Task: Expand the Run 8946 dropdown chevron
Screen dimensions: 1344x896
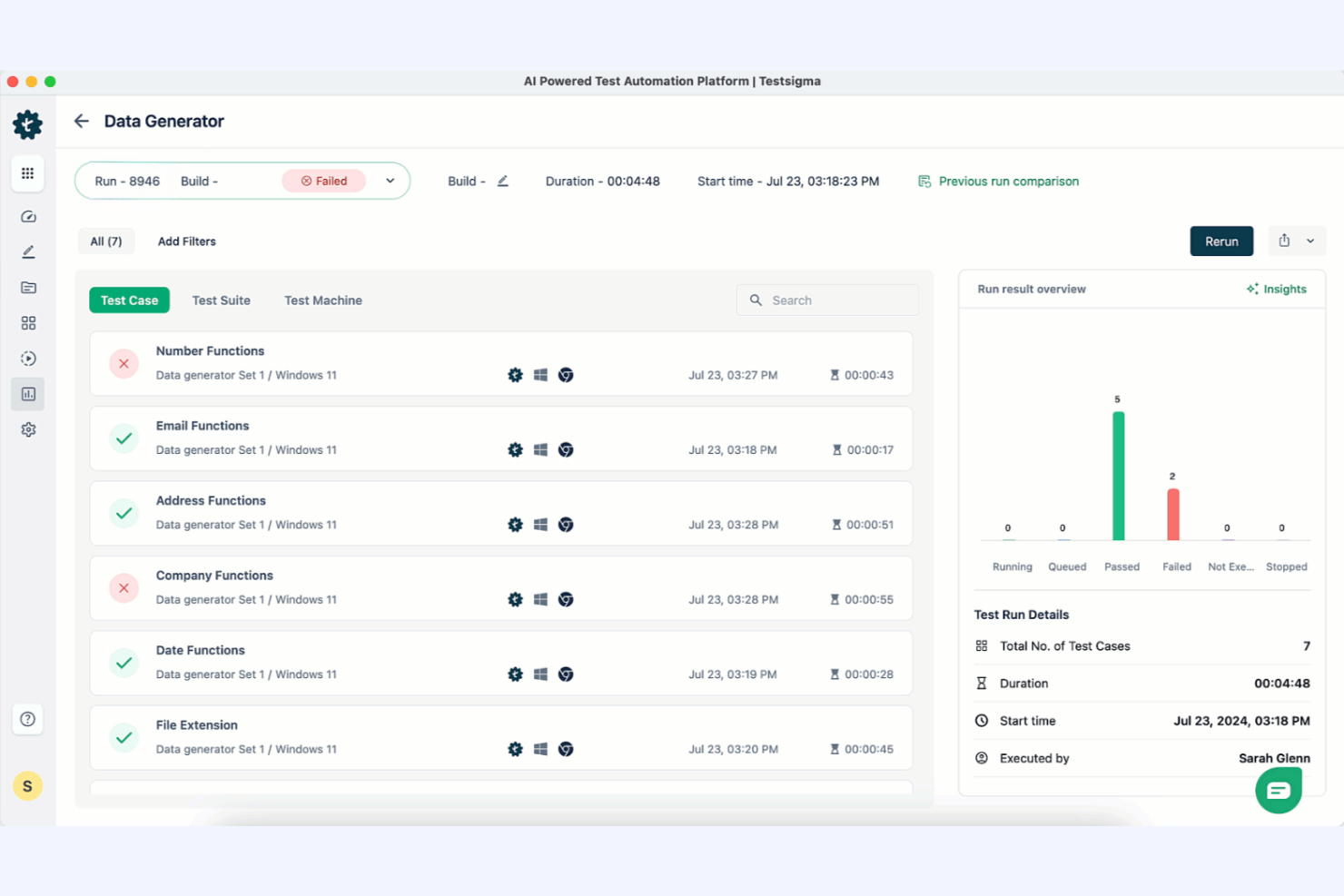Action: [390, 181]
